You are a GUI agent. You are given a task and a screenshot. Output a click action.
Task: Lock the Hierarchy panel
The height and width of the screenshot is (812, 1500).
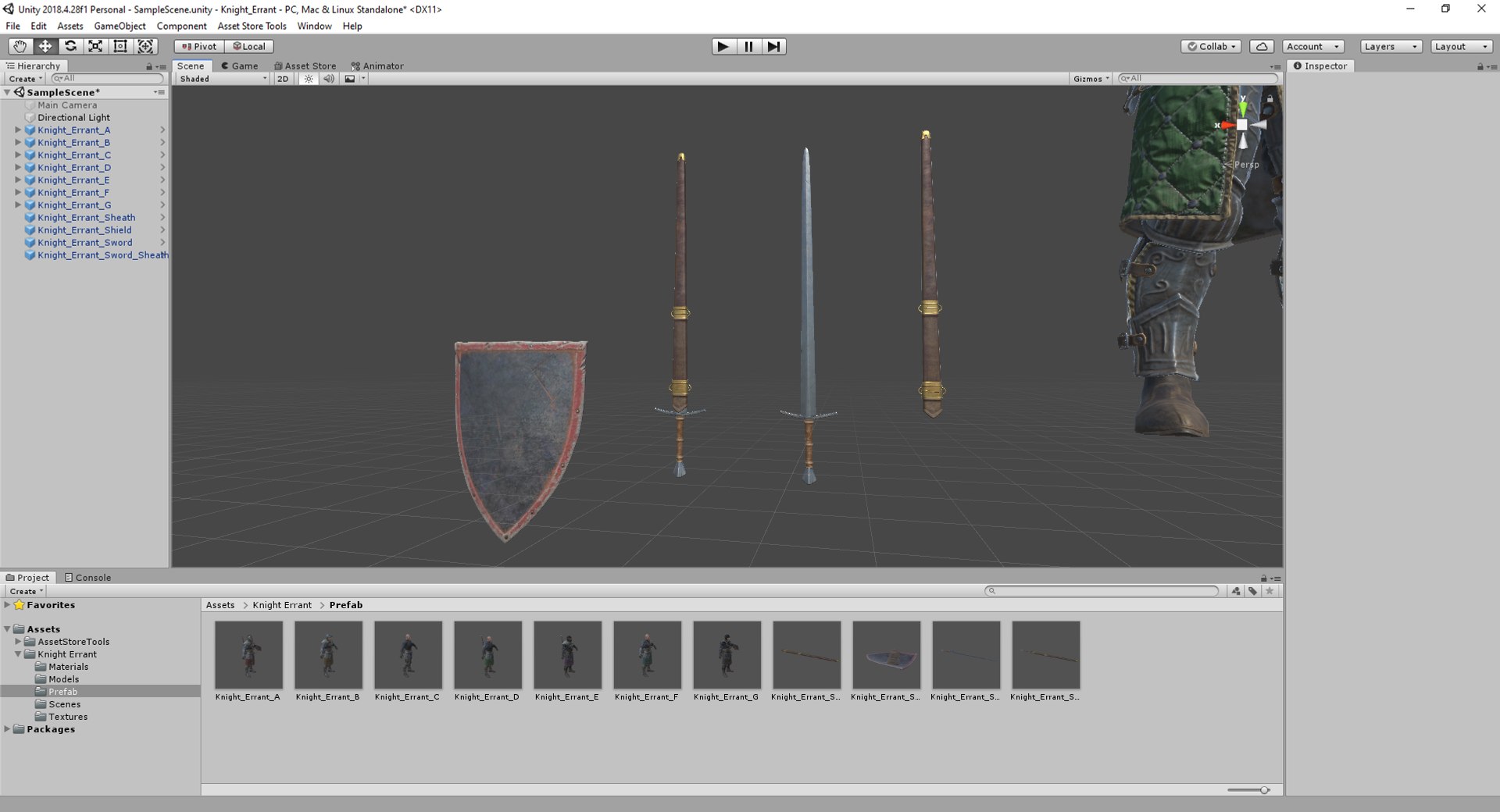point(149,67)
